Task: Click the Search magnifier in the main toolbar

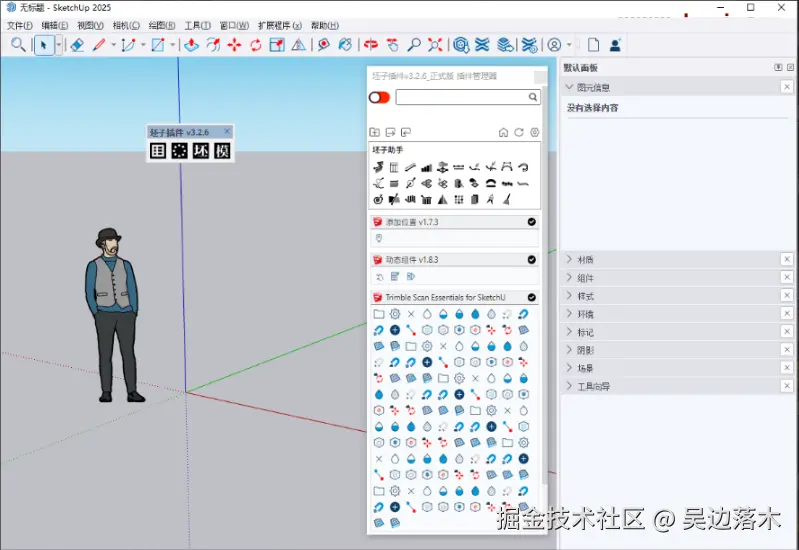Action: click(x=18, y=45)
